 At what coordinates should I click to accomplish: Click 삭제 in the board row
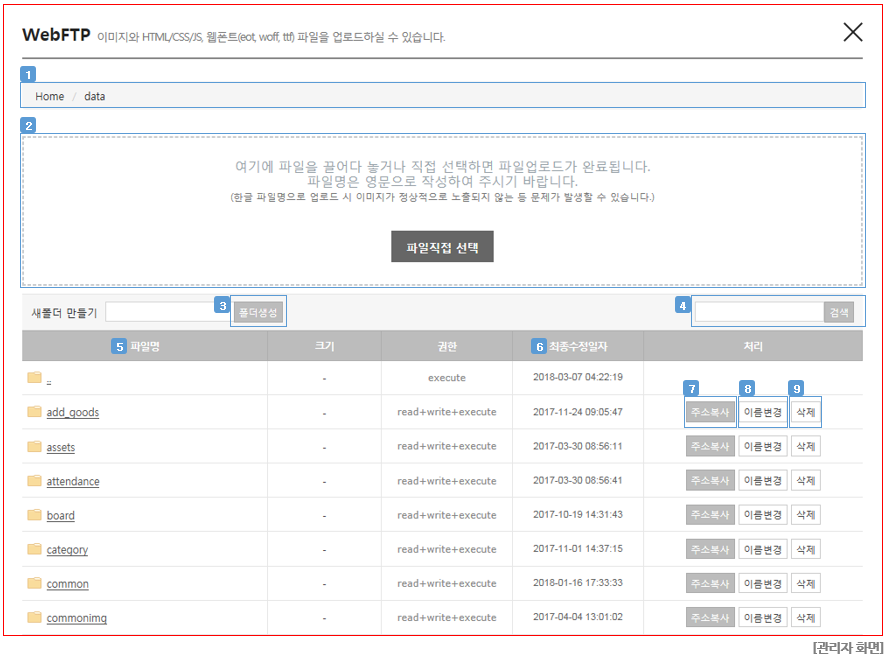click(x=806, y=515)
